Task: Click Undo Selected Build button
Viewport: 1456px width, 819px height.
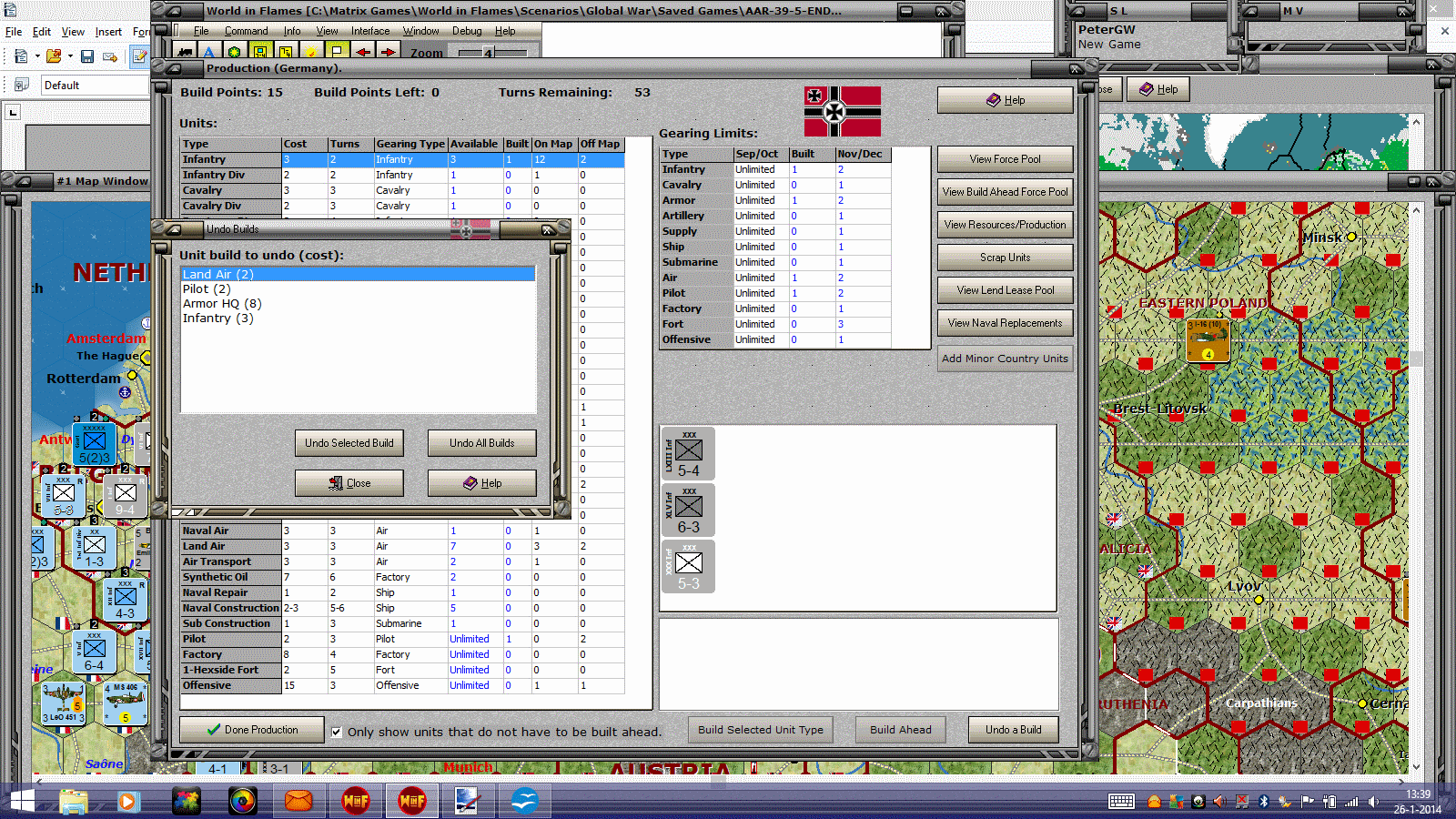Action: coord(349,443)
